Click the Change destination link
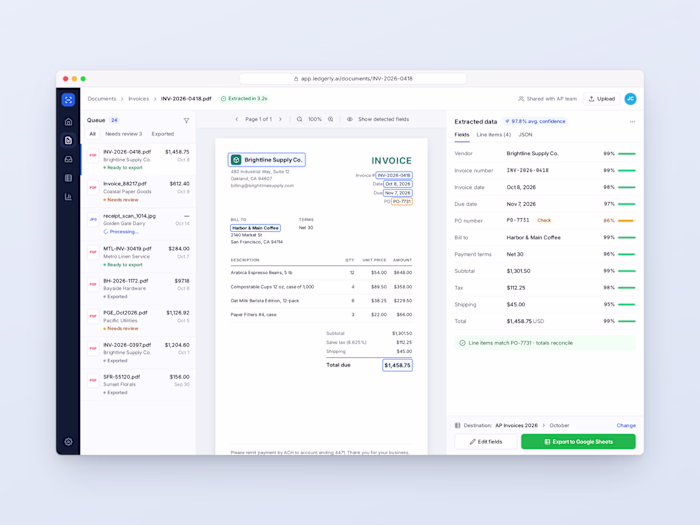The image size is (700, 525). click(626, 425)
